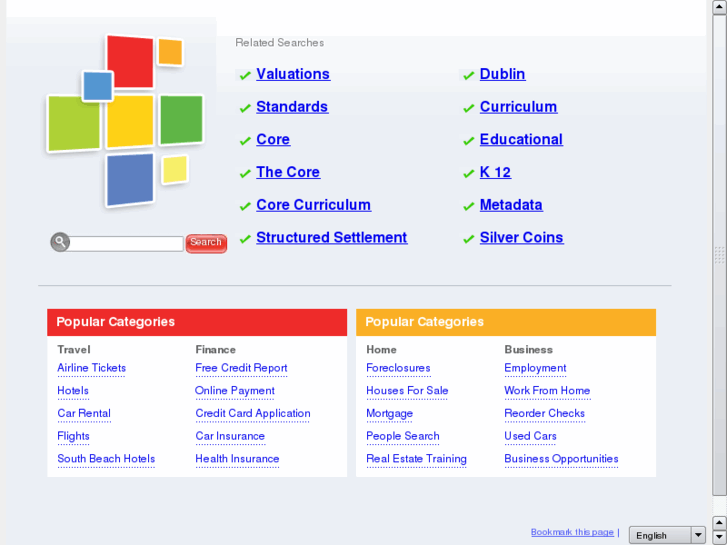The height and width of the screenshot is (545, 727).
Task: Open the Dublin related search
Action: tap(503, 74)
